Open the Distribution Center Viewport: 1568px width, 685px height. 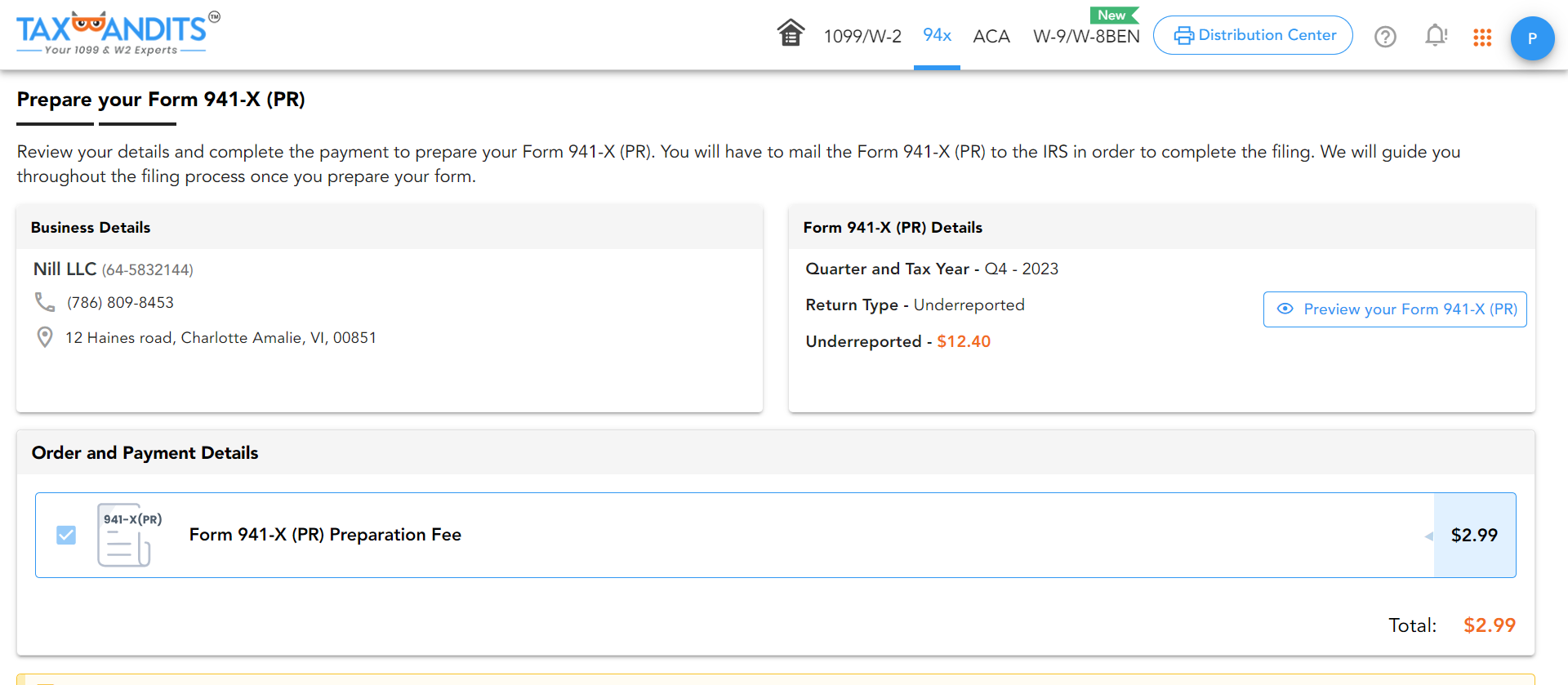coord(1253,35)
